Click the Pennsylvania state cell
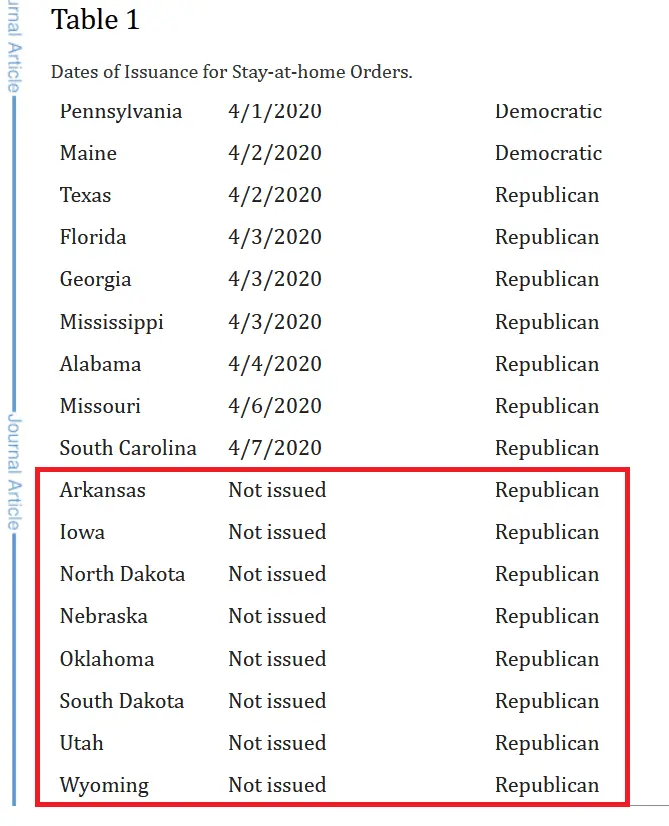669x826 pixels. pos(121,111)
